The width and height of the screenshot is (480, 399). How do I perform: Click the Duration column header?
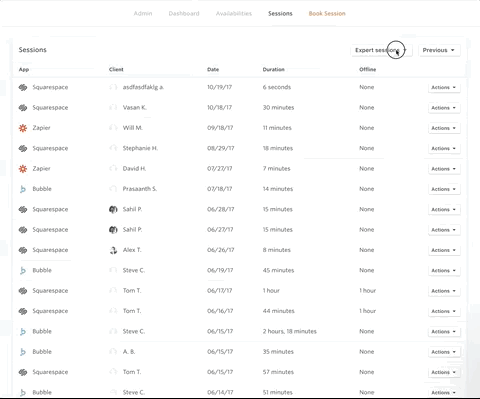pyautogui.click(x=274, y=69)
